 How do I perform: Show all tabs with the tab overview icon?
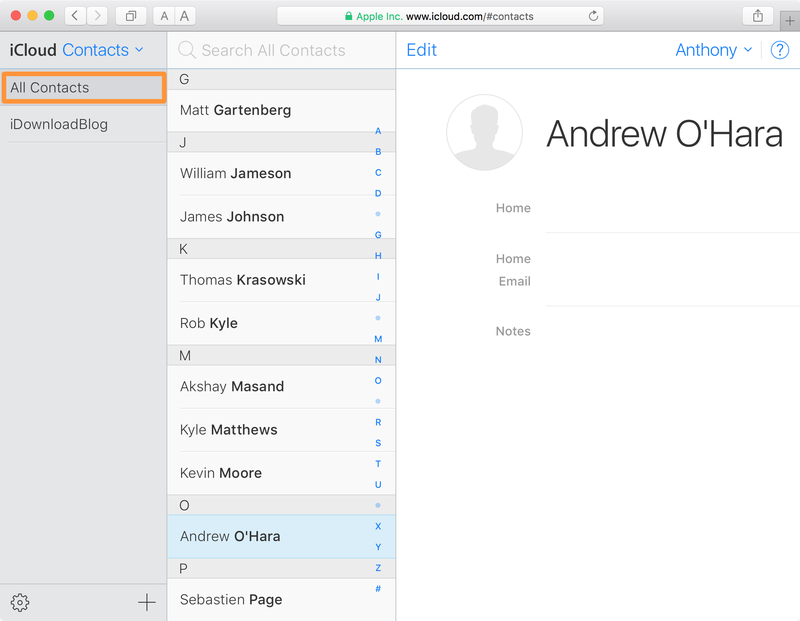point(131,16)
